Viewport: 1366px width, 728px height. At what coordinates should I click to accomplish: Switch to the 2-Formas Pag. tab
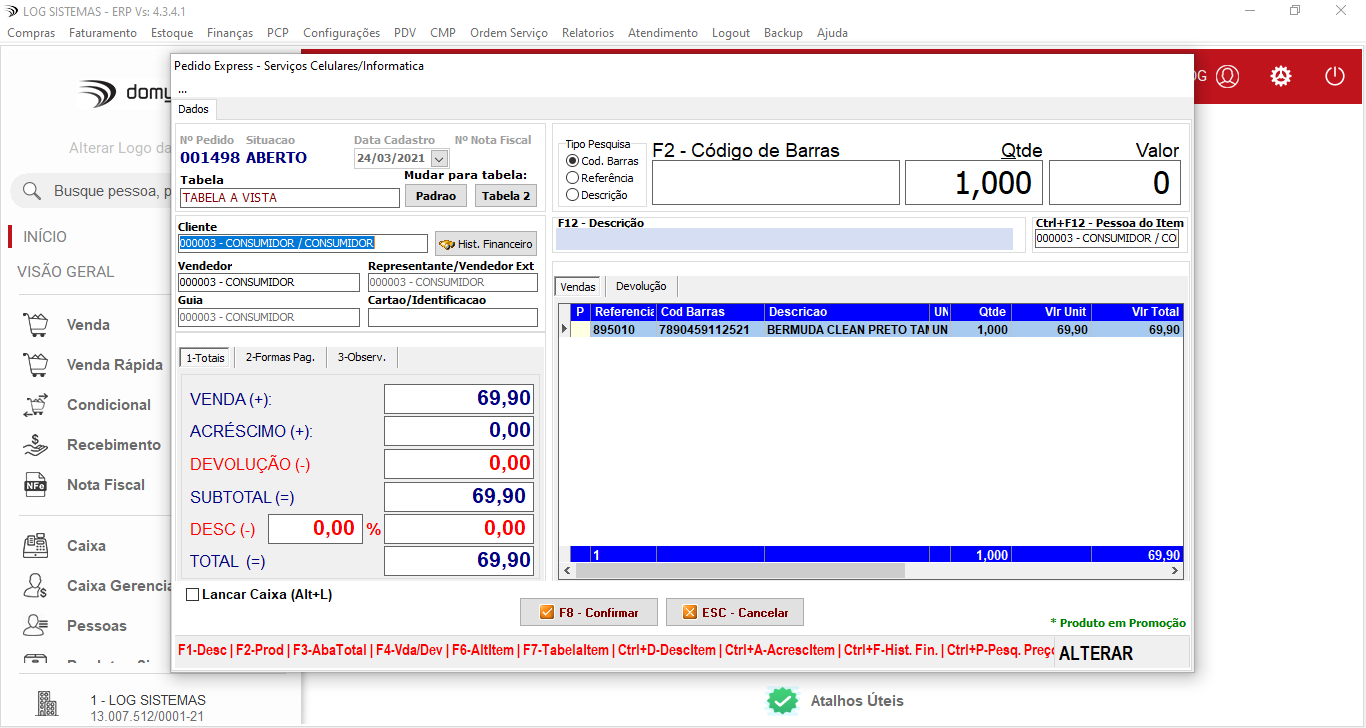280,357
